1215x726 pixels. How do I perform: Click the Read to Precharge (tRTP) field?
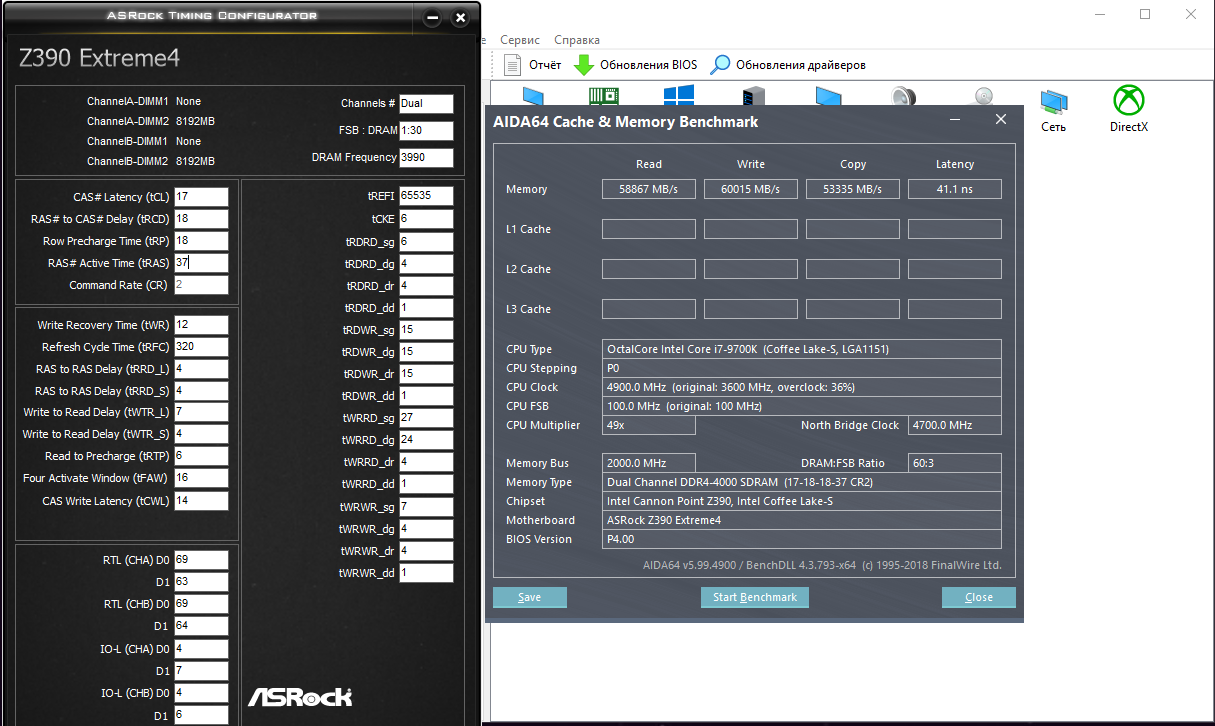pos(201,456)
